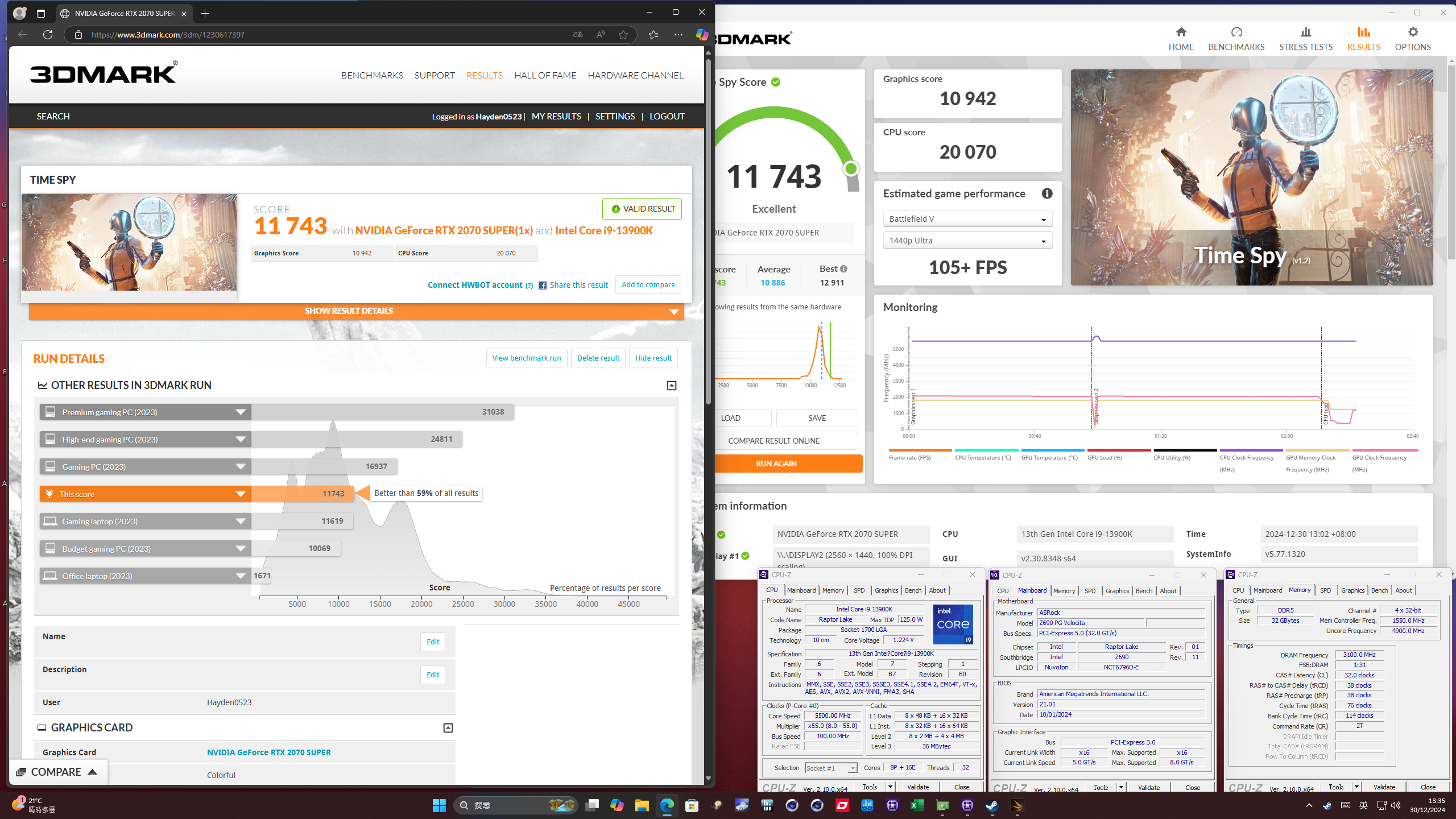Open STRESS TESTS in 3DMark app

pyautogui.click(x=1306, y=39)
